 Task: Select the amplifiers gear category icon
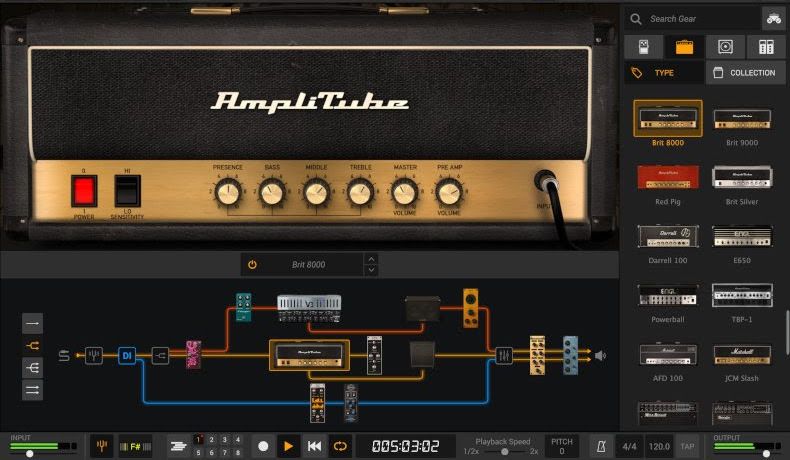click(684, 47)
